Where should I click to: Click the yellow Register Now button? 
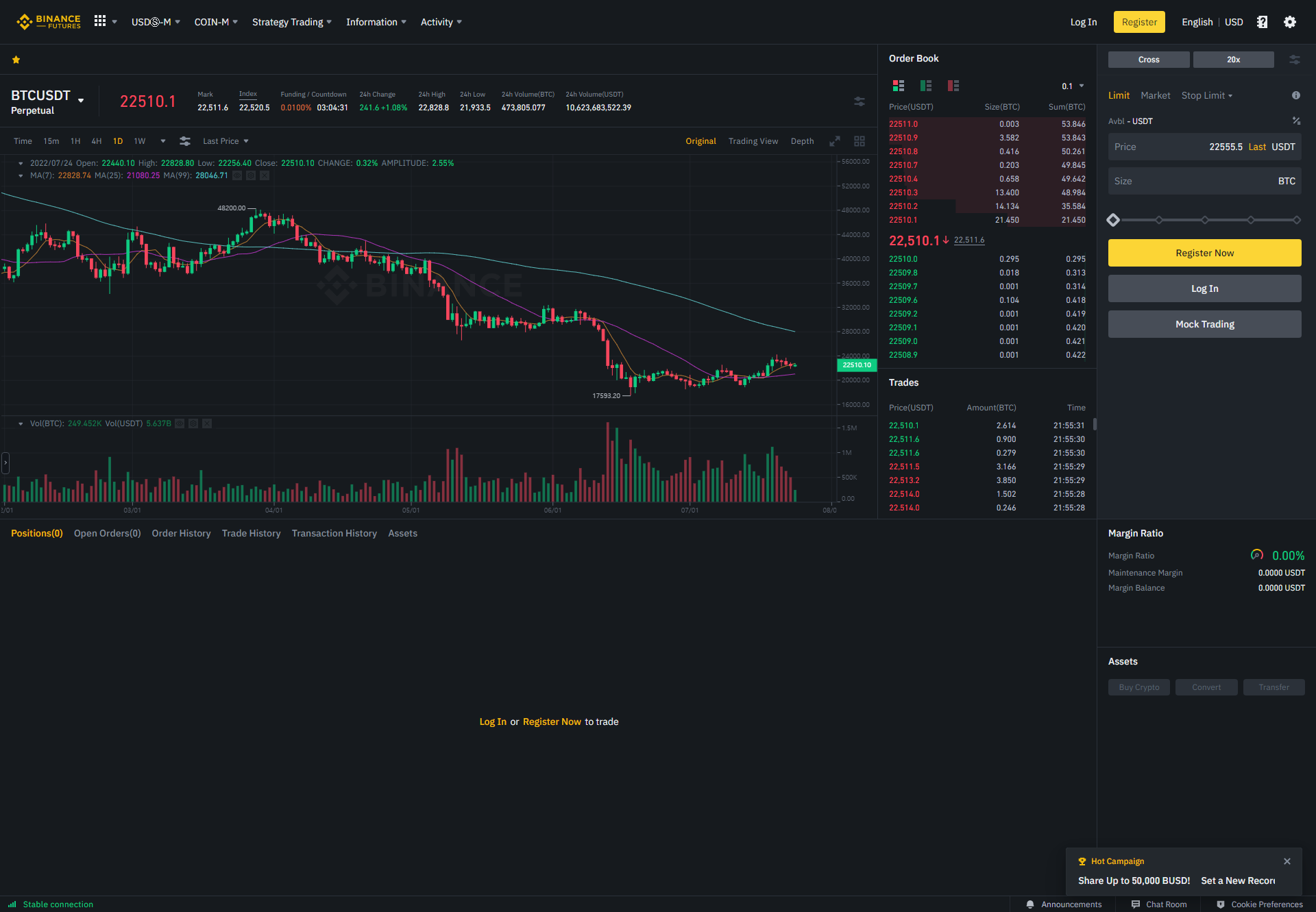1204,253
